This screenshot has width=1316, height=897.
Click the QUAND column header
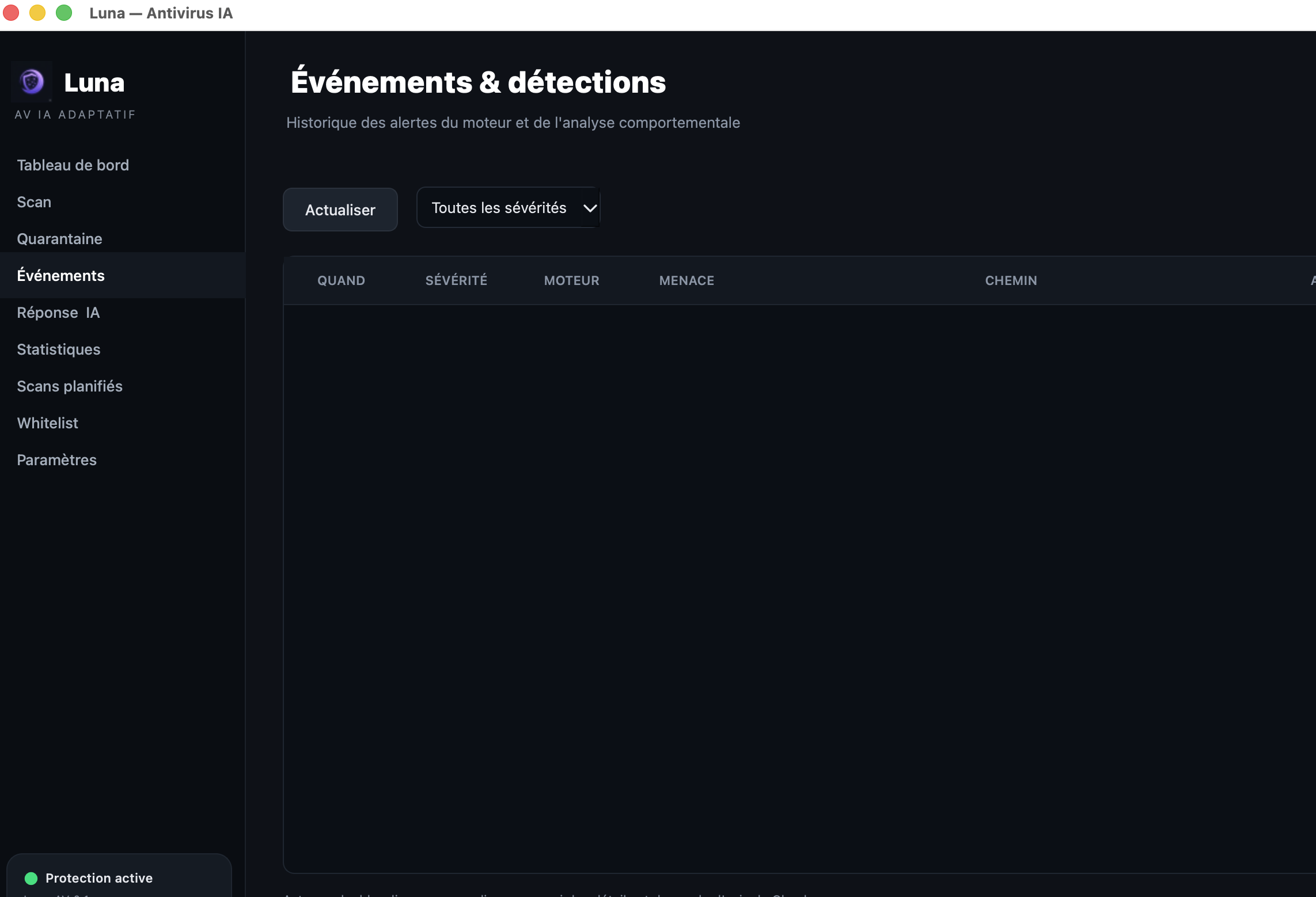pos(341,280)
